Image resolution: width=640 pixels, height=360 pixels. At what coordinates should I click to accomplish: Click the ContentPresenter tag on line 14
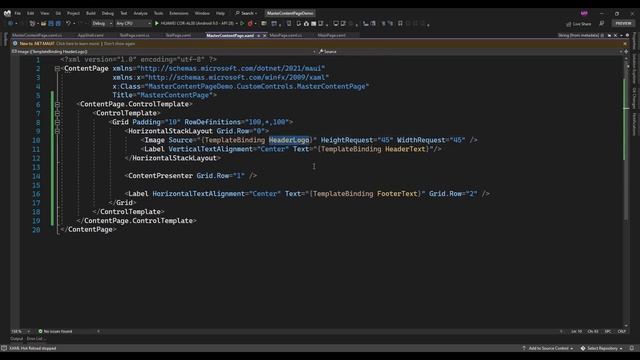point(160,176)
